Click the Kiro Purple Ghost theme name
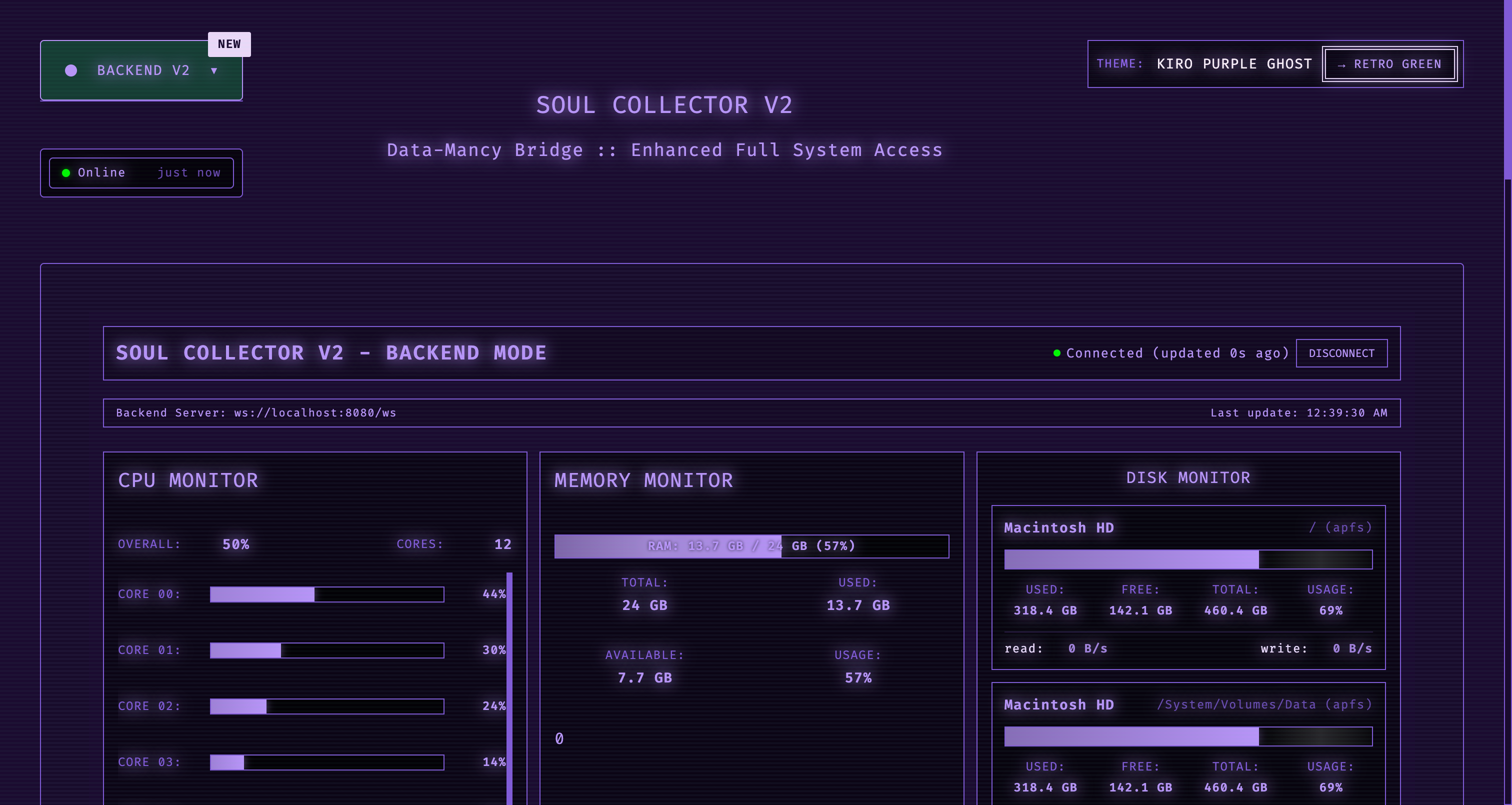This screenshot has width=1512, height=805. (1234, 64)
